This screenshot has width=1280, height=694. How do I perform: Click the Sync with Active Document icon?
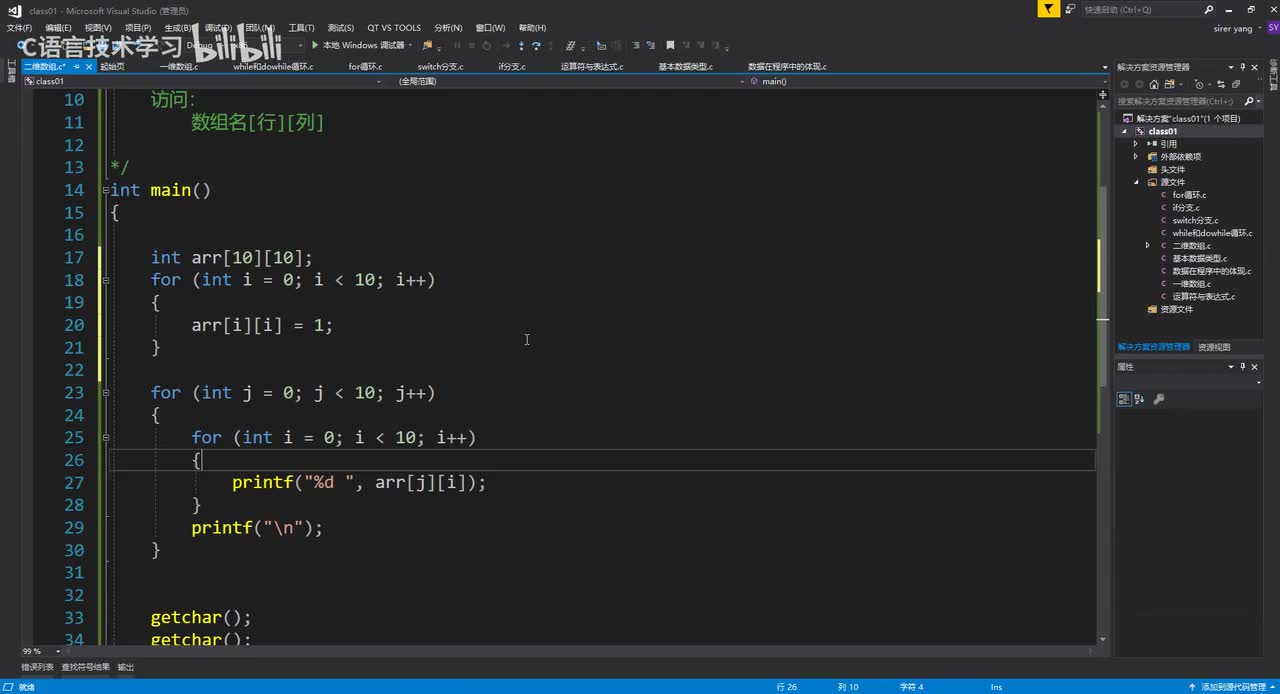[1220, 84]
